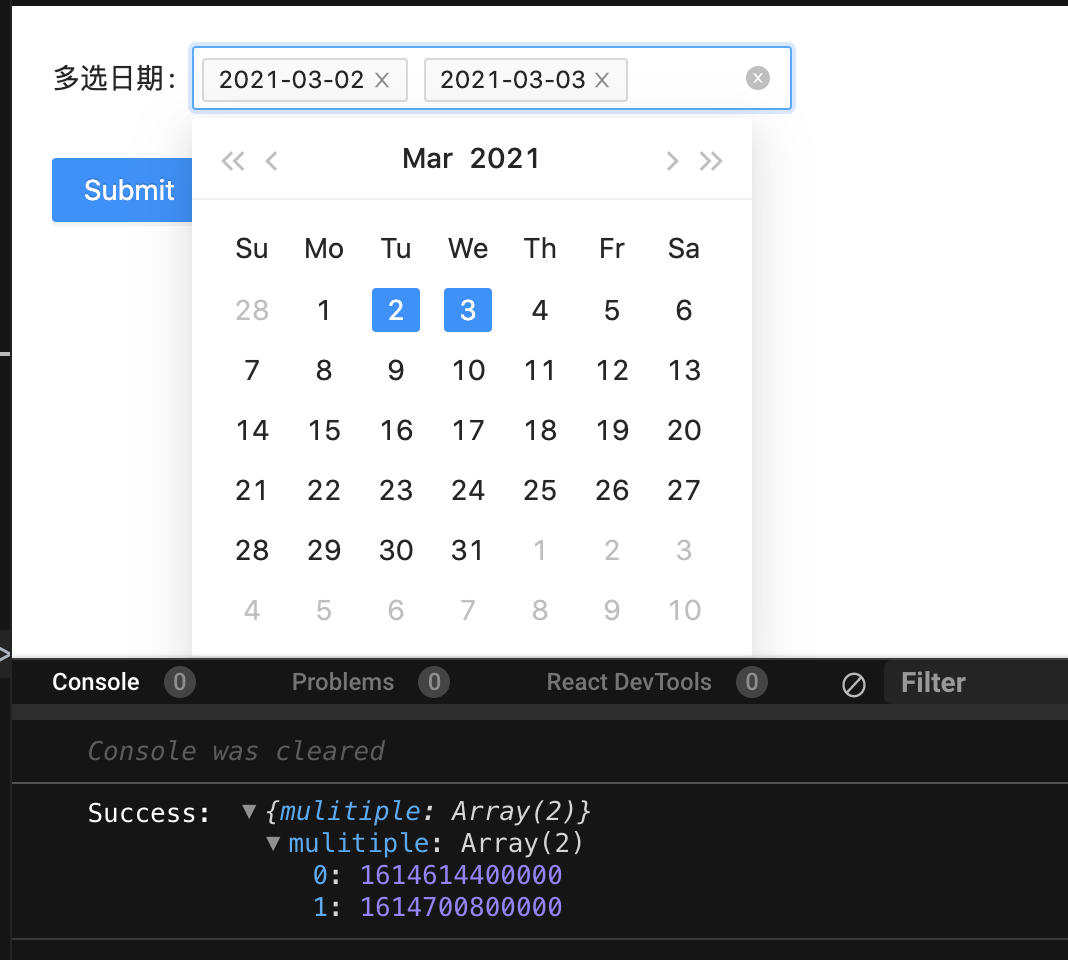The image size is (1068, 960).
Task: Collapse the mulitple Array(2) entry
Action: [x=272, y=843]
